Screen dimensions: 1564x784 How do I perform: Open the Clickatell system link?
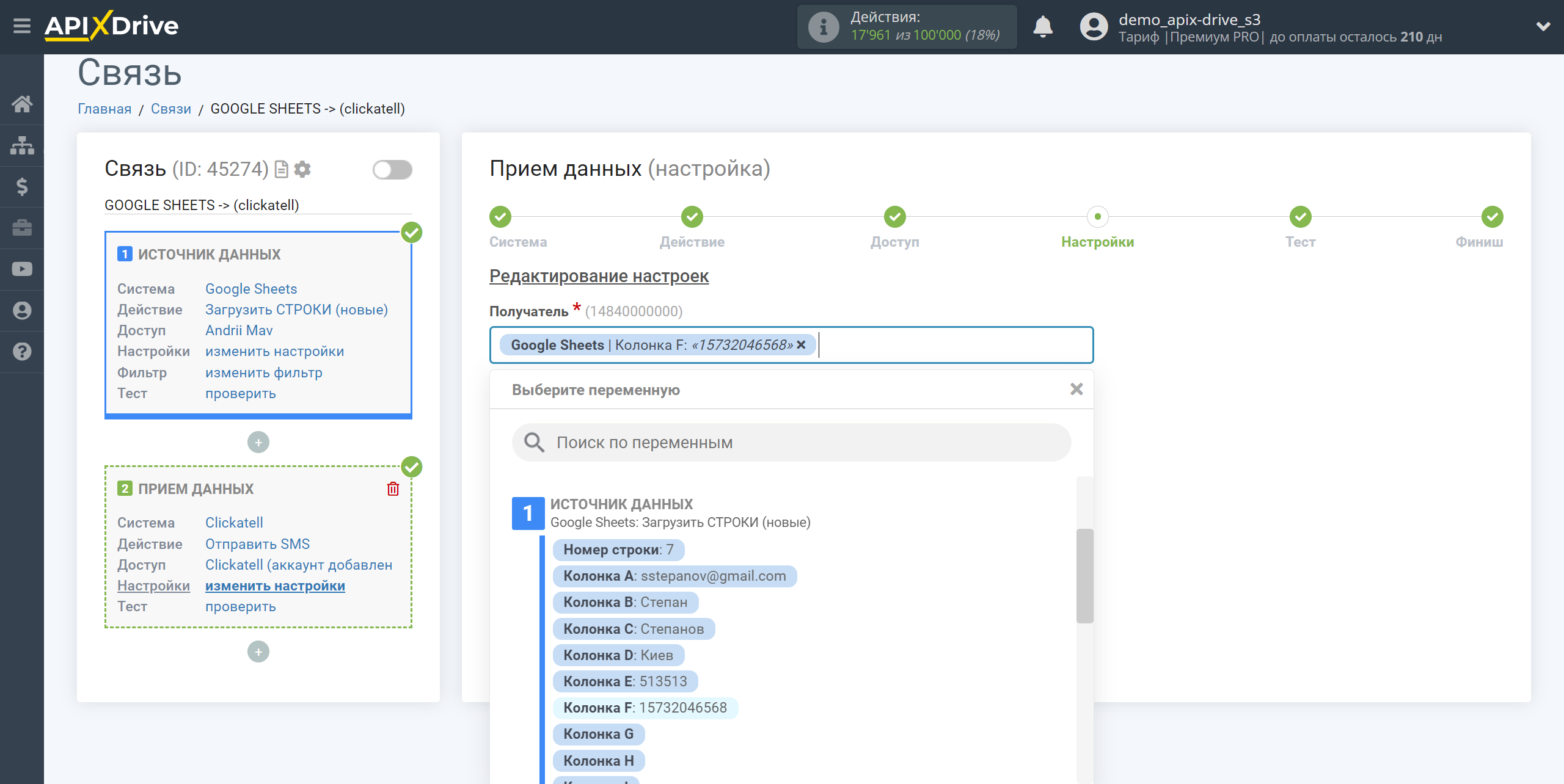pos(234,523)
